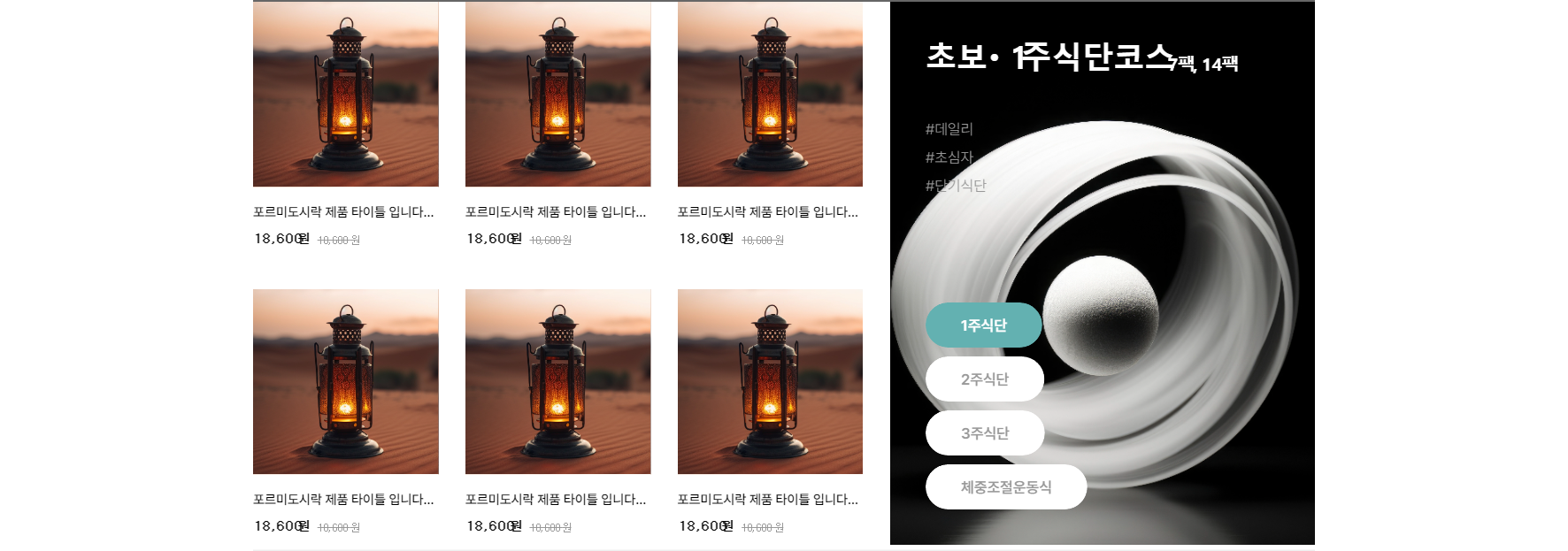
Task: Switch to the 2주식단 tab
Action: pyautogui.click(x=985, y=379)
